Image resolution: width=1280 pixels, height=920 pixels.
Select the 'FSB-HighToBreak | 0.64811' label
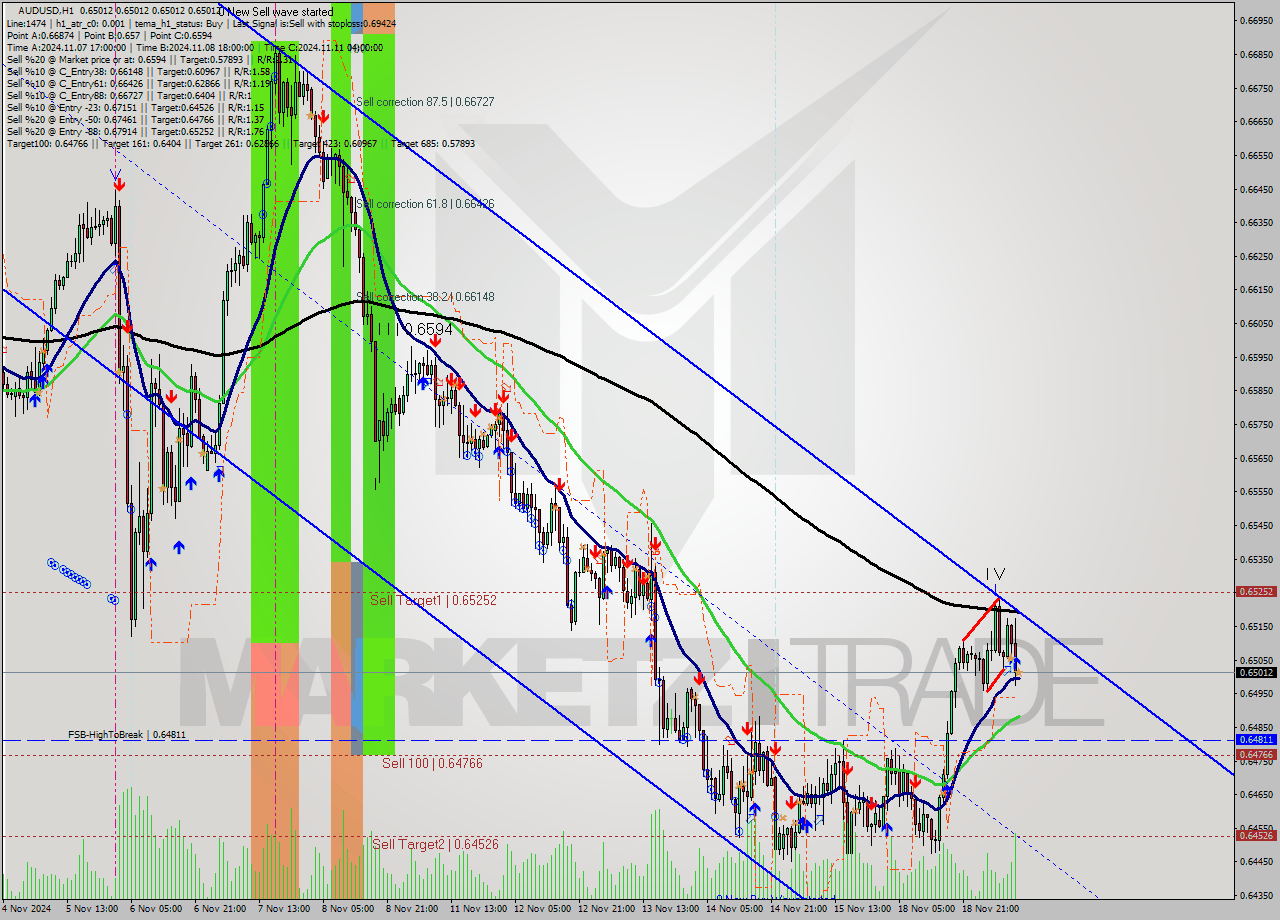(127, 735)
